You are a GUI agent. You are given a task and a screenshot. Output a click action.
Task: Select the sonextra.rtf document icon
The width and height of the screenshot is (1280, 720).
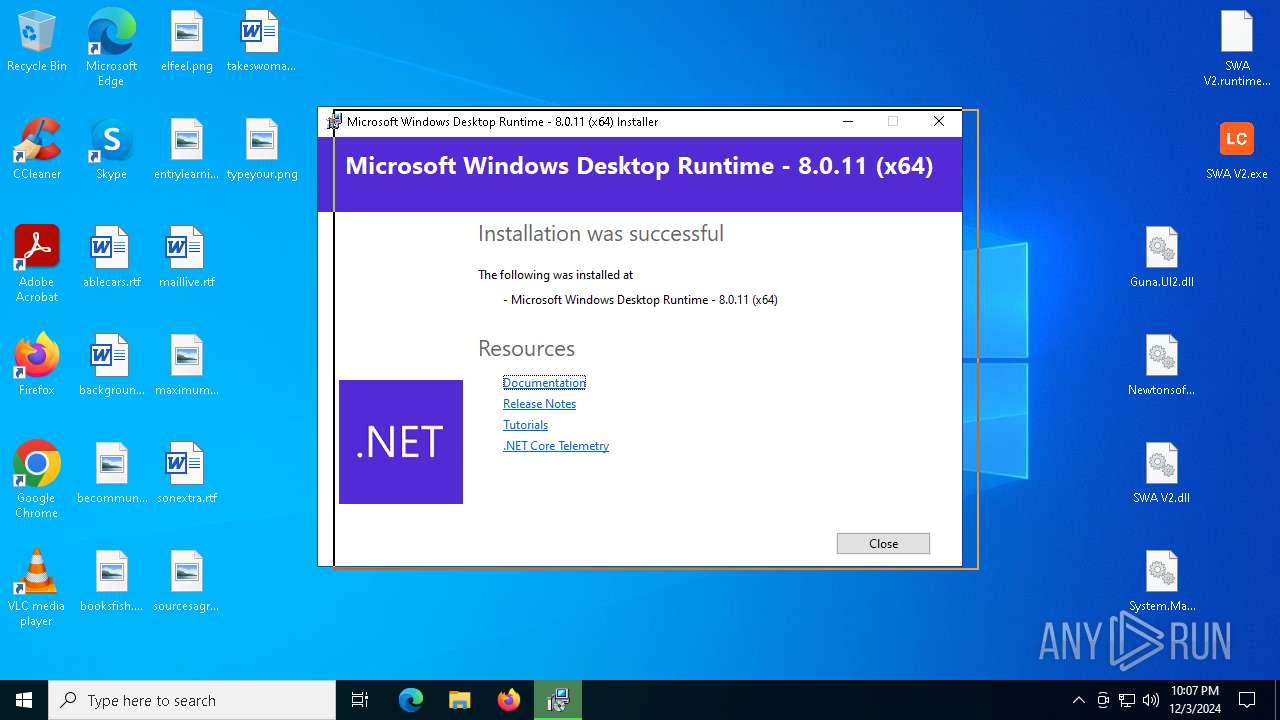coord(187,474)
